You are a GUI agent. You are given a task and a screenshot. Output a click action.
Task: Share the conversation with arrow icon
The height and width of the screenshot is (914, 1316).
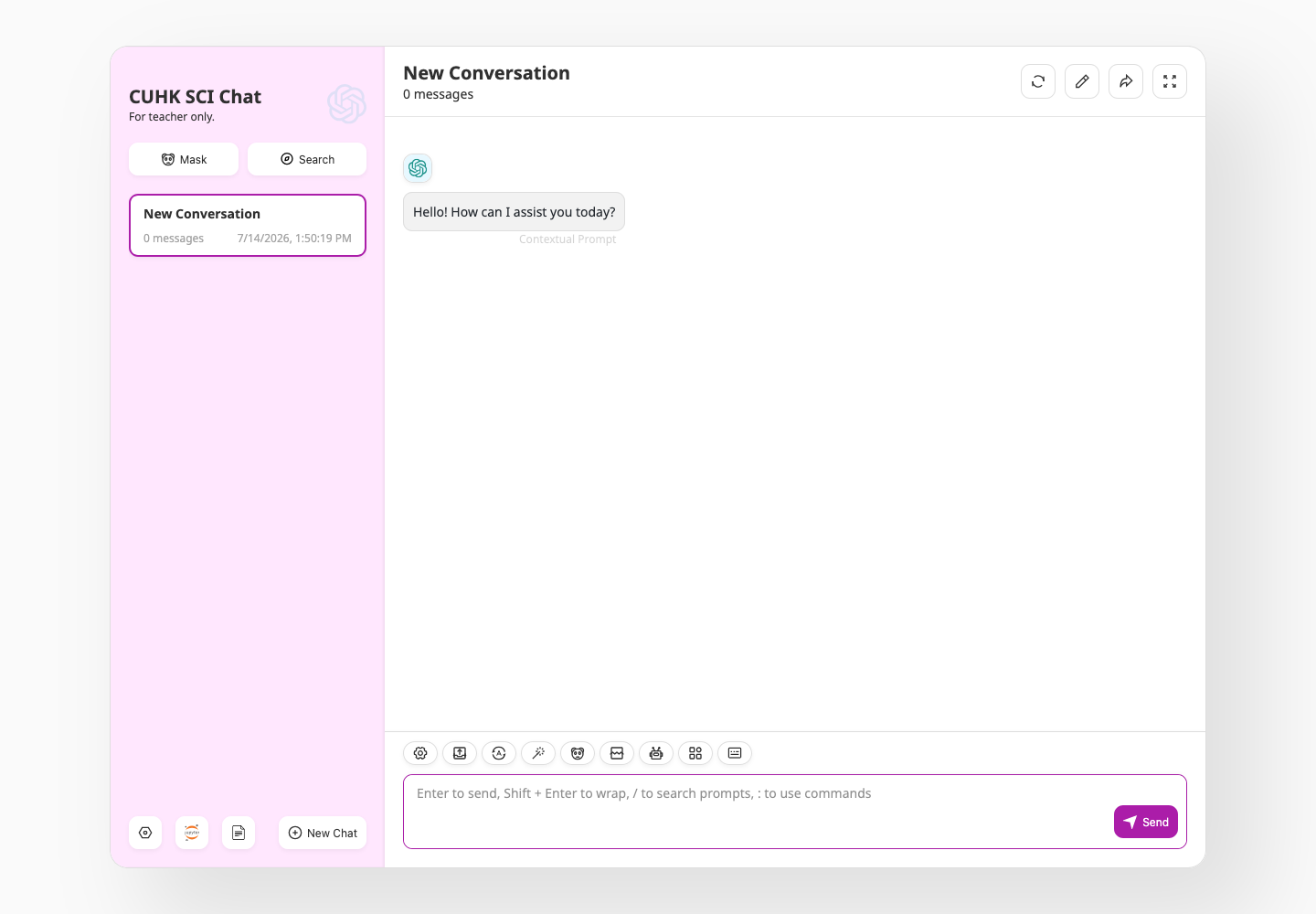[1126, 81]
